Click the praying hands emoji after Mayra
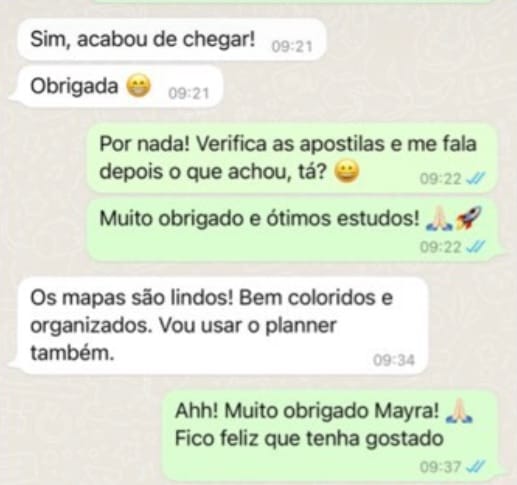The height and width of the screenshot is (485, 517). (x=459, y=411)
